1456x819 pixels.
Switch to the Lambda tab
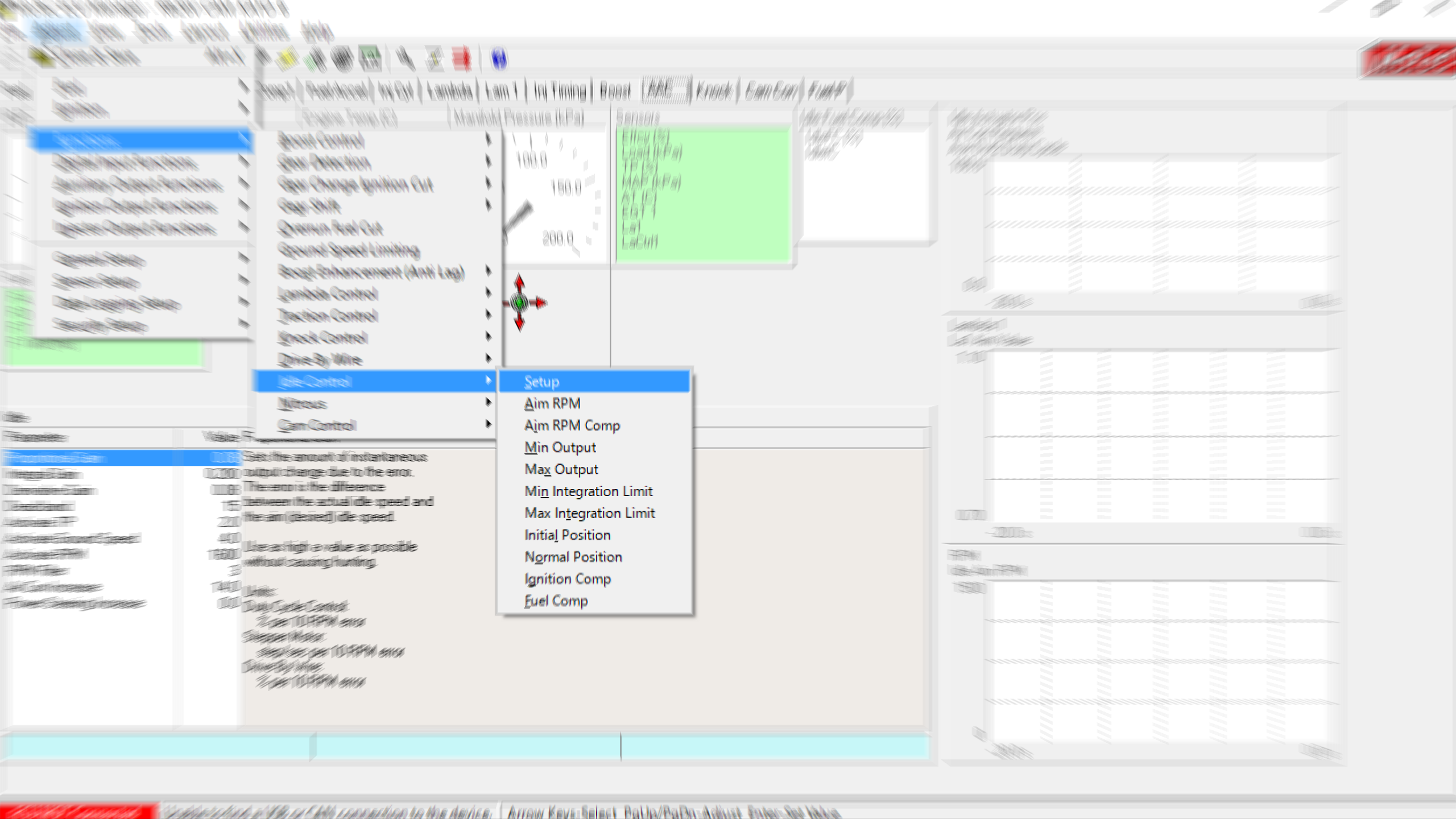450,91
